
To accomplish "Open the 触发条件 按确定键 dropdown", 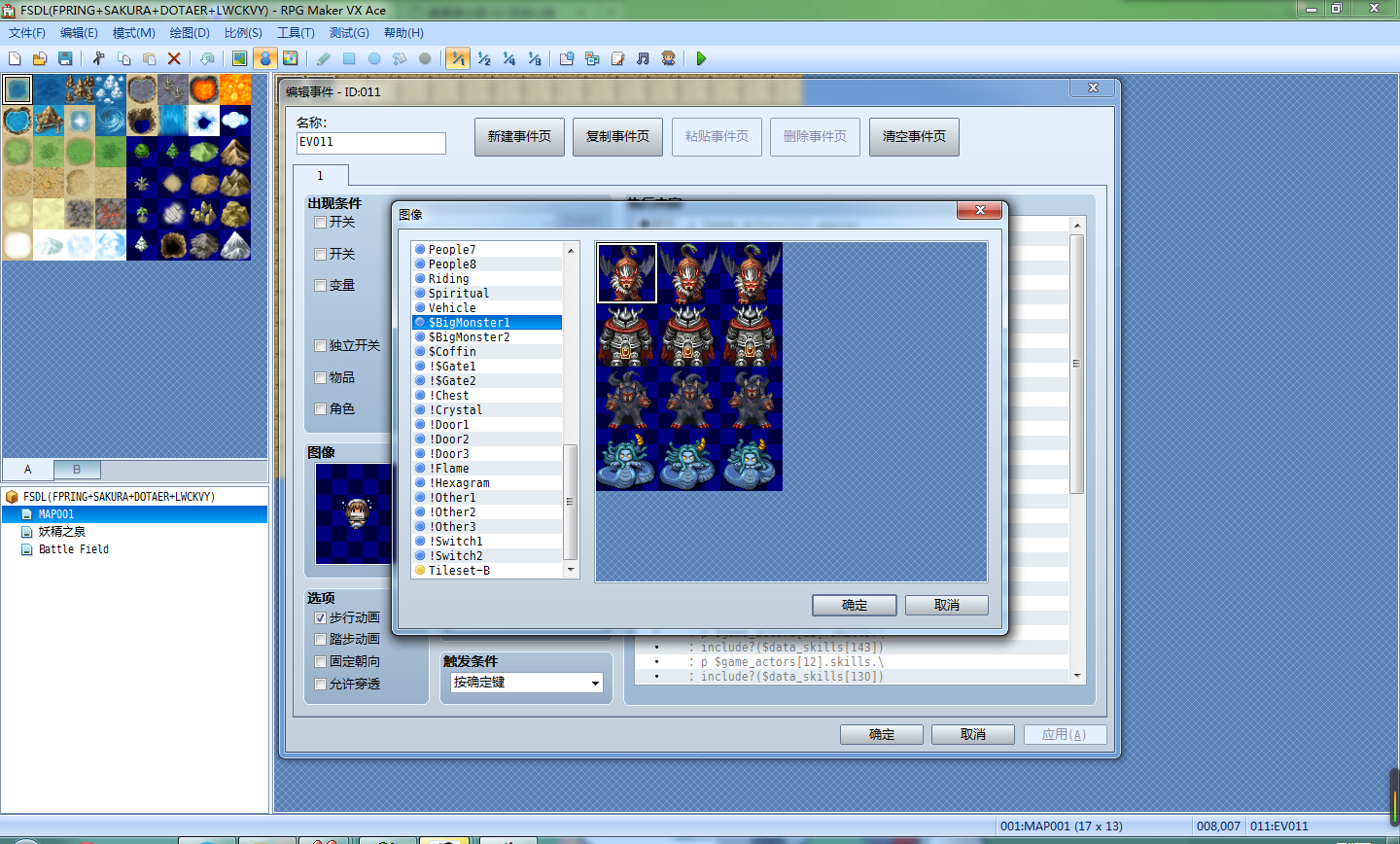I will tap(526, 683).
